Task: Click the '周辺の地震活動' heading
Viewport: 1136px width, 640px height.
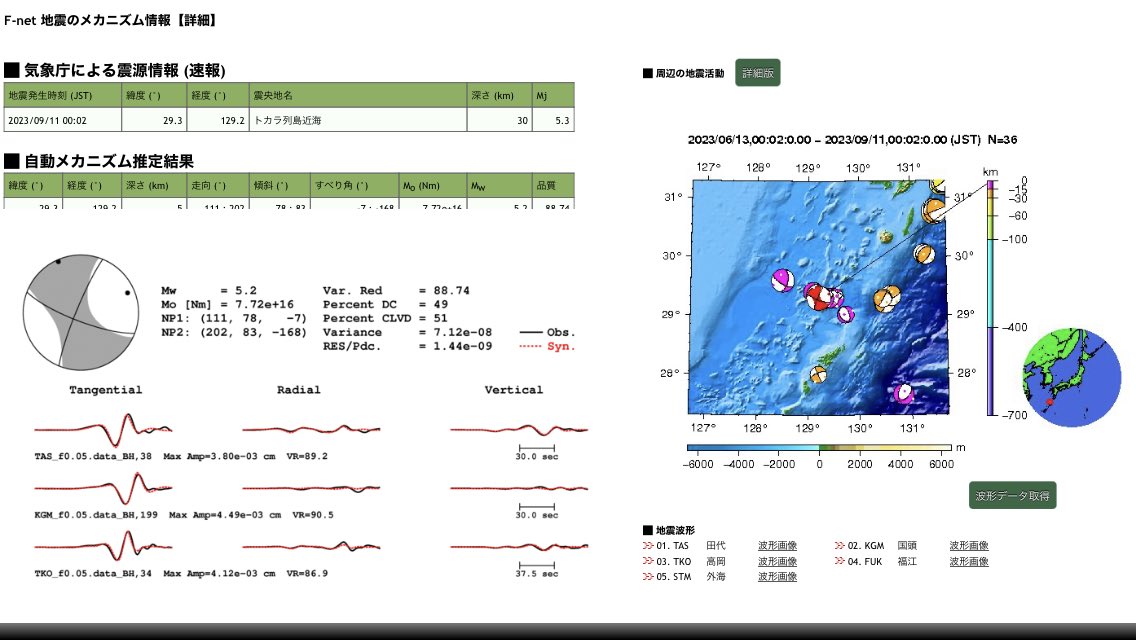Action: coord(690,73)
